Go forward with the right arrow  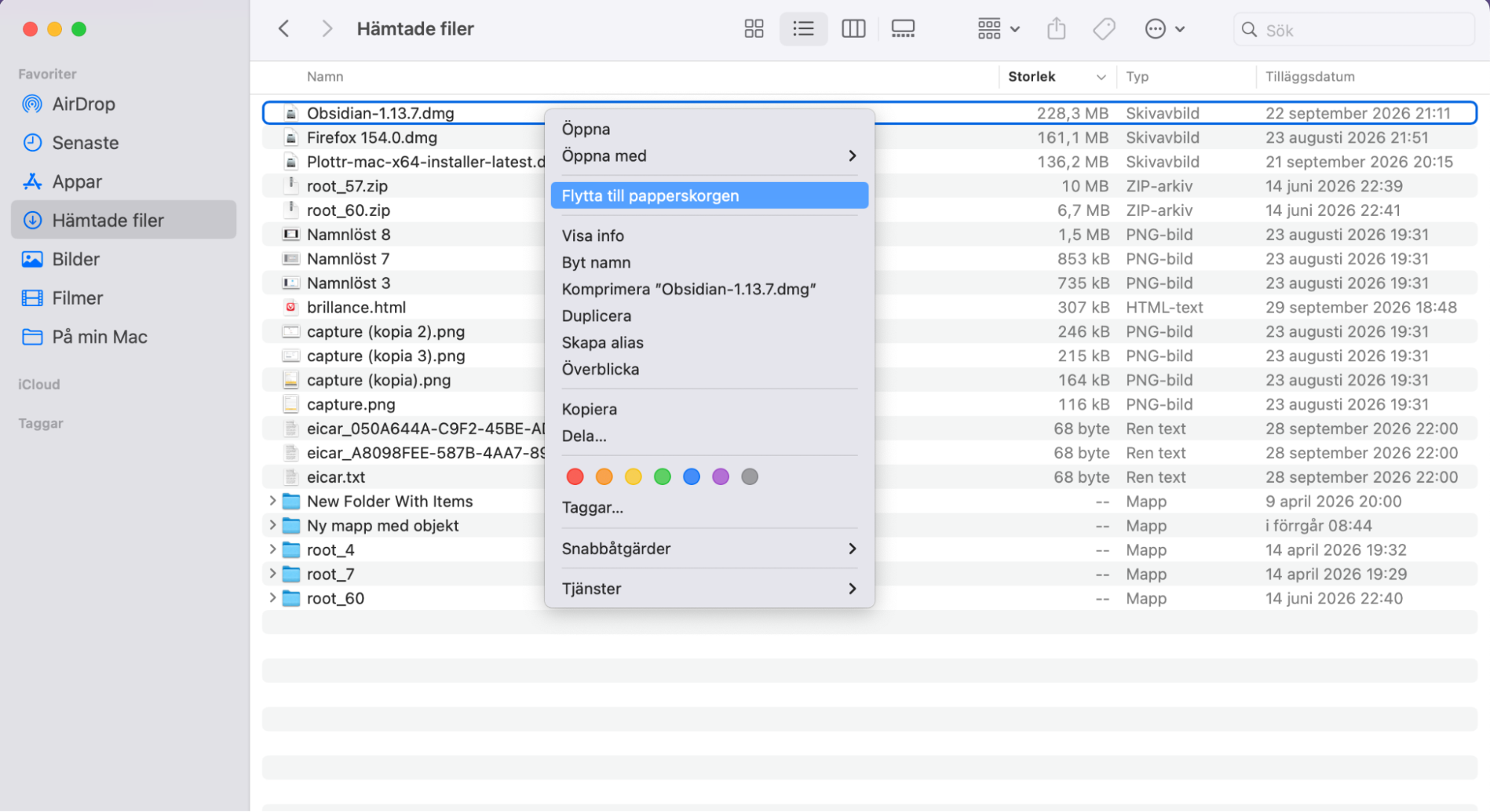point(326,29)
